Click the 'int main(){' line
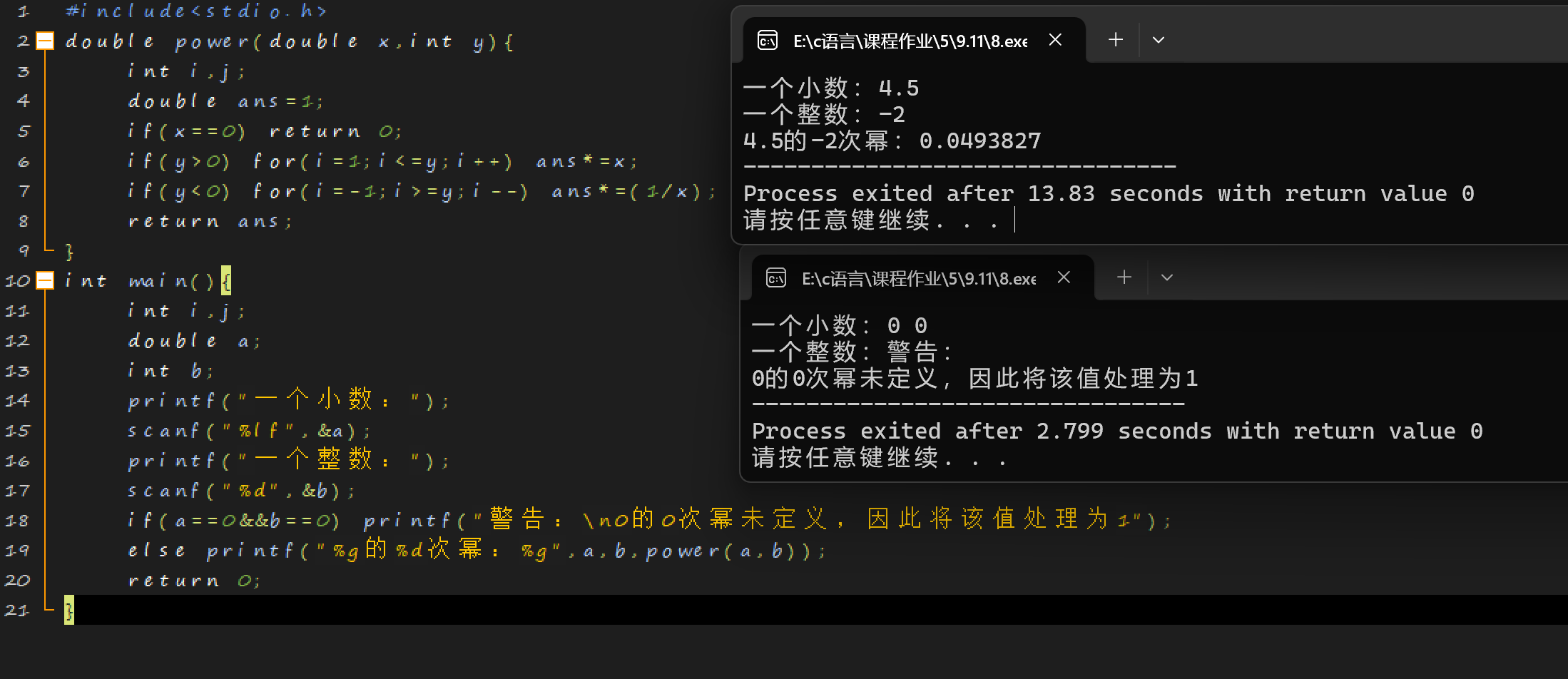Viewport: 1568px width, 679px height. tap(148, 281)
